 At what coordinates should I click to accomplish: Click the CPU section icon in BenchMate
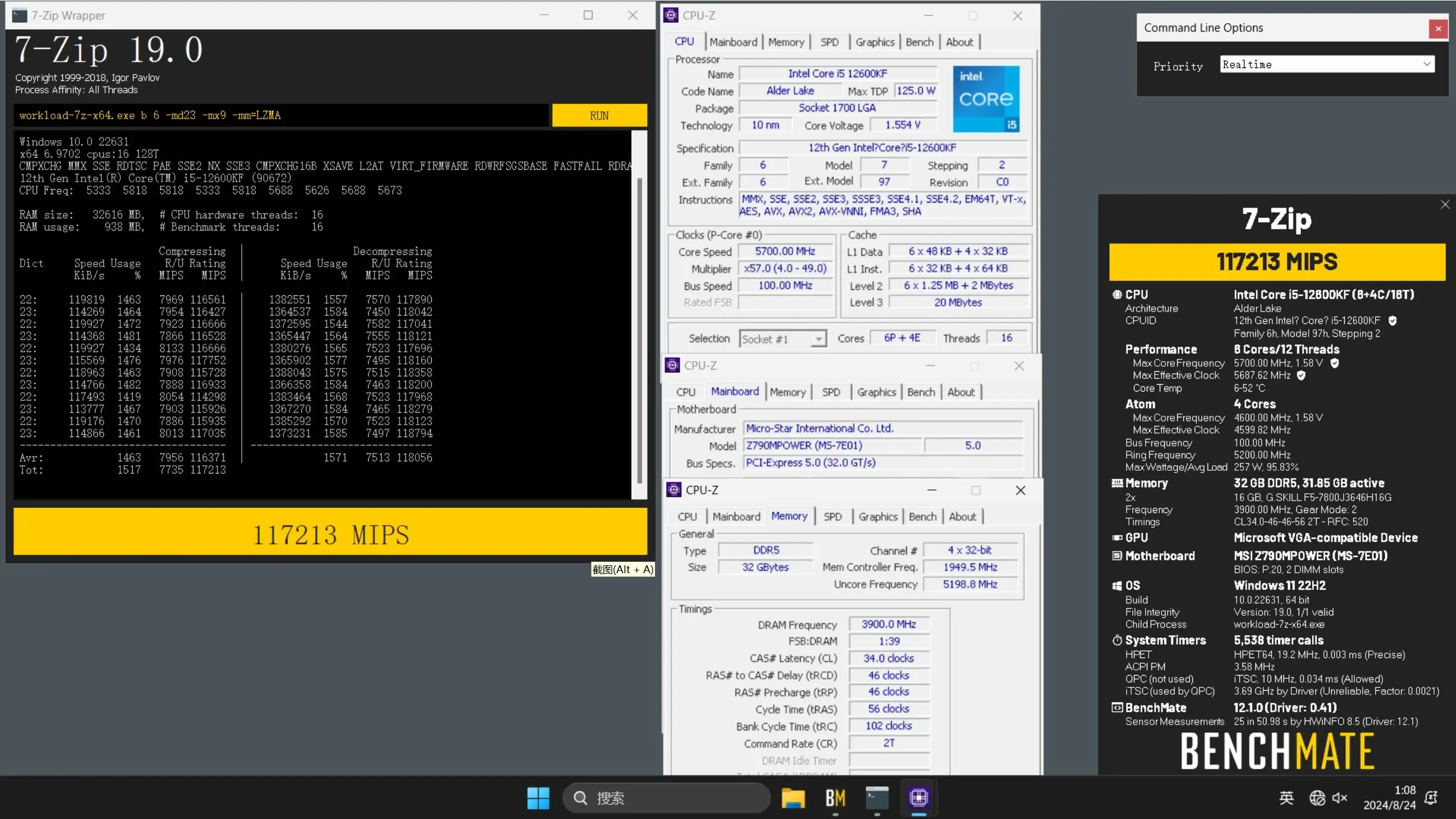(x=1117, y=294)
